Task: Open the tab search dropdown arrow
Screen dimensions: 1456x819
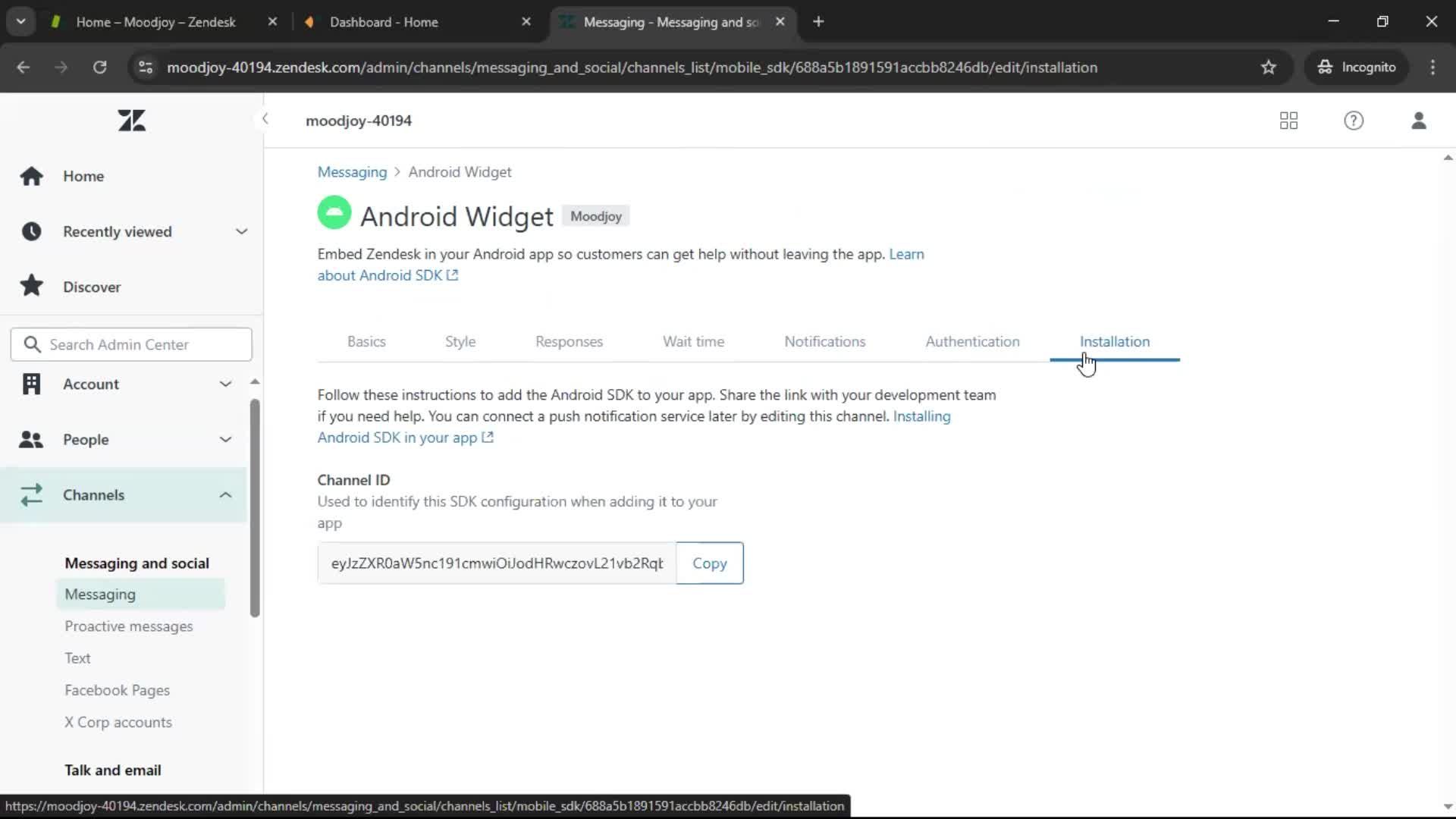Action: pos(21,22)
